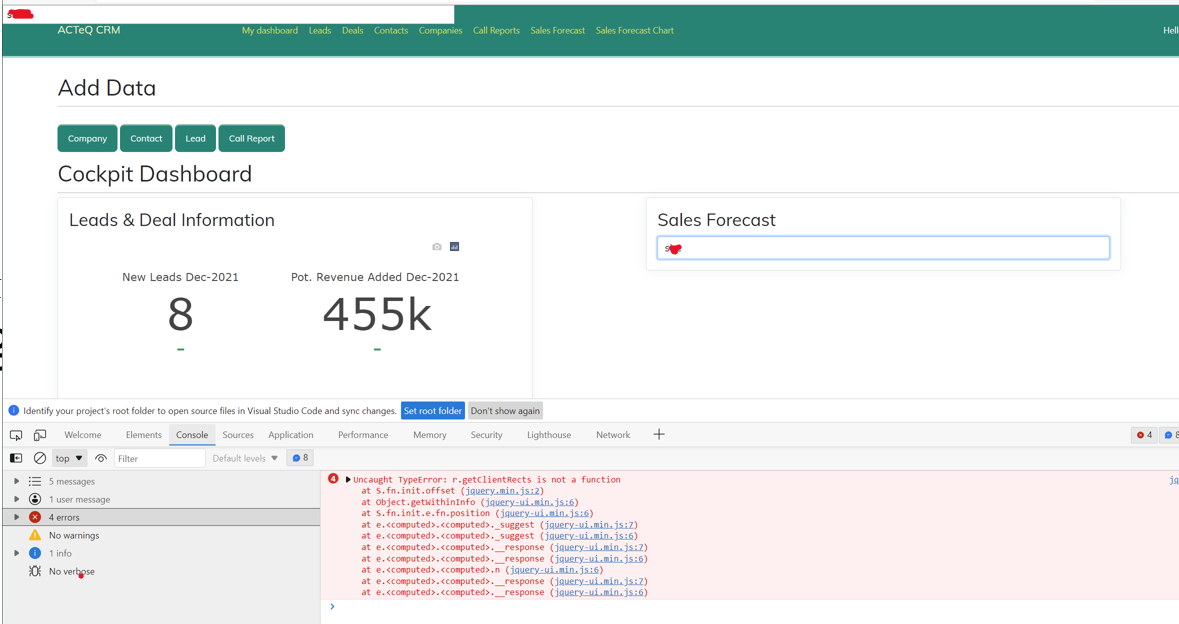Viewport: 1179px width, 624px height.
Task: Toggle the console sidebar panel icon
Action: (x=16, y=458)
